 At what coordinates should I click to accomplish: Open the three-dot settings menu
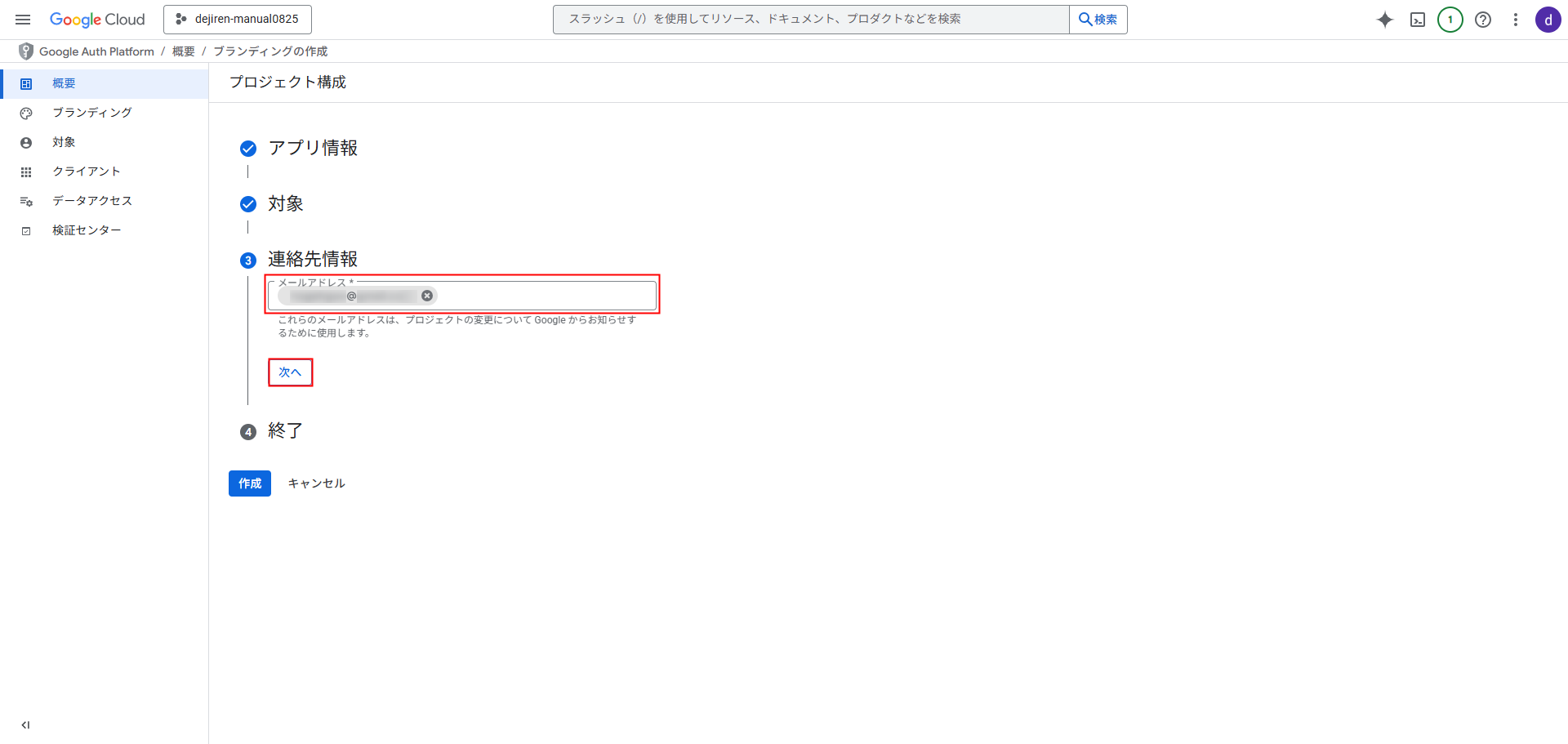(1515, 20)
